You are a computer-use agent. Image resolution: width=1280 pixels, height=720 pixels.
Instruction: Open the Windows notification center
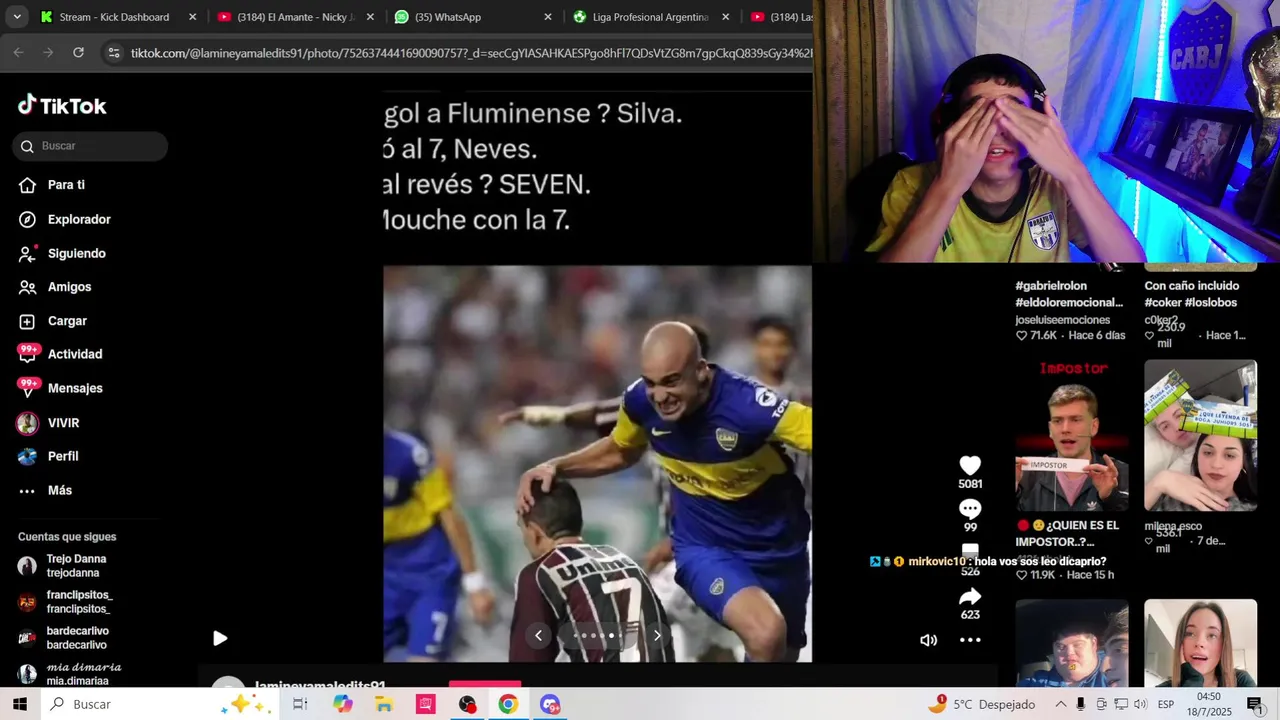tap(1254, 704)
